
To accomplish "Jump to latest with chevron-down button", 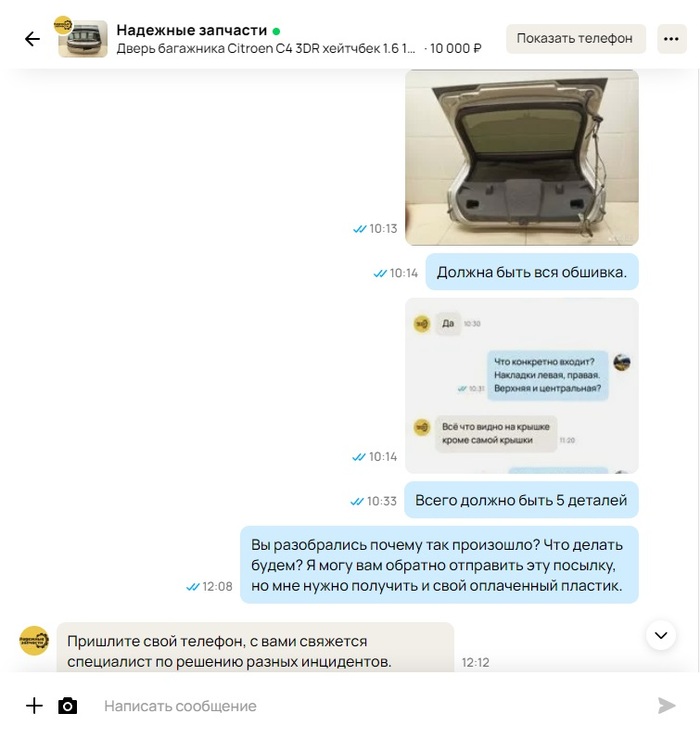I will point(661,635).
